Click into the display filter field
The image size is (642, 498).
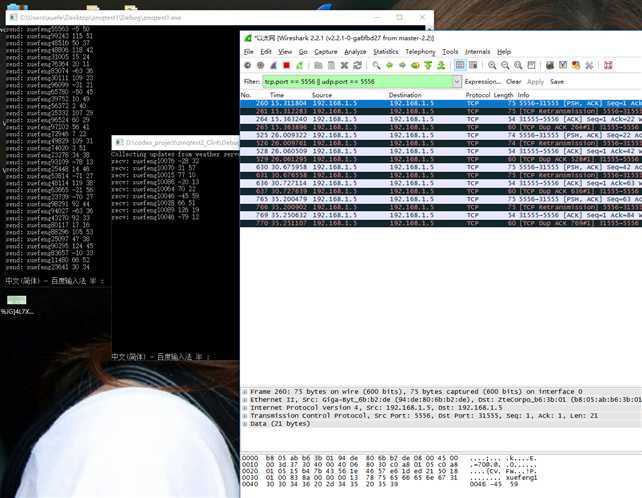358,82
